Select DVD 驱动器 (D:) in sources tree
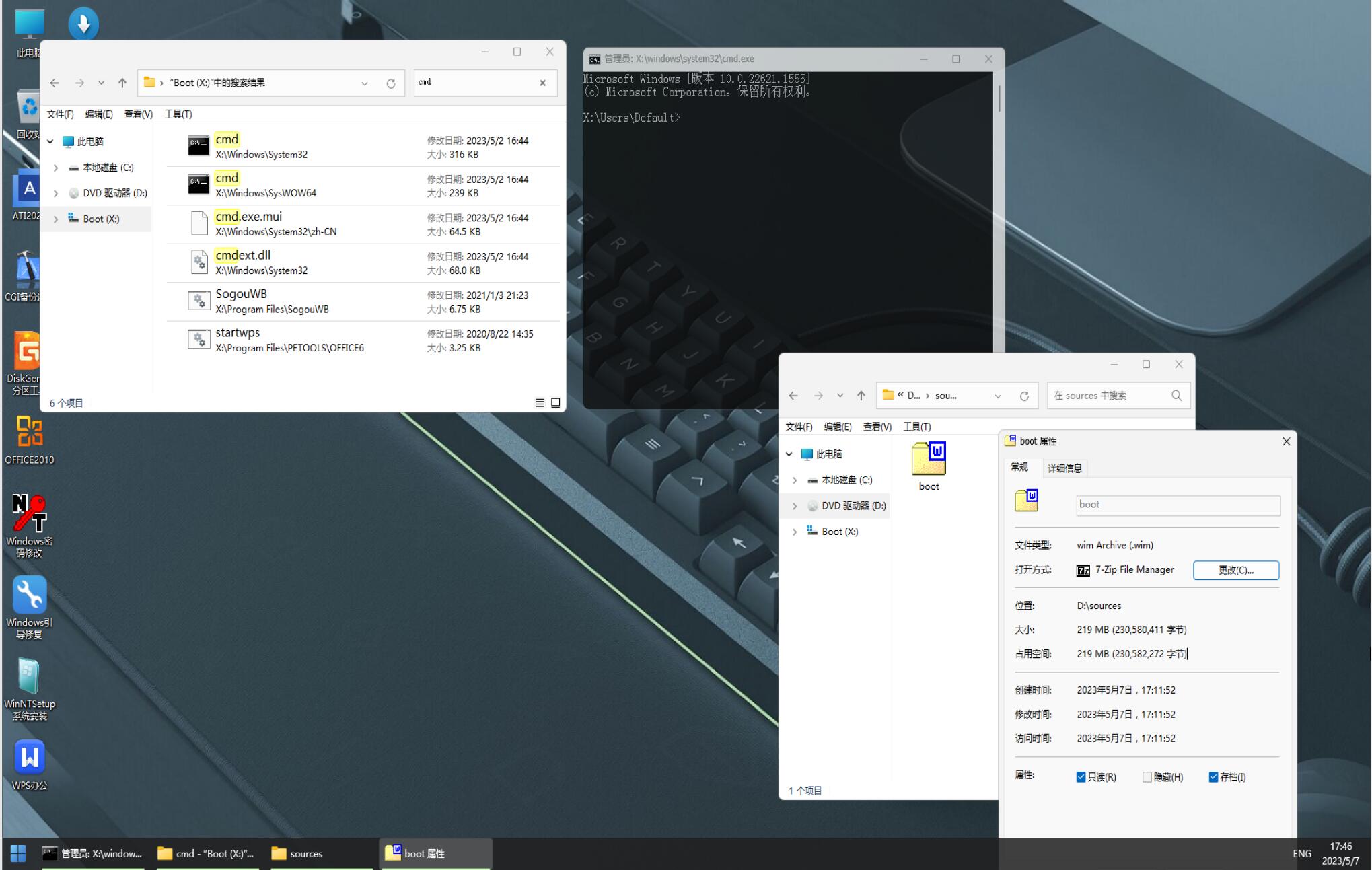1372x870 pixels. point(853,505)
